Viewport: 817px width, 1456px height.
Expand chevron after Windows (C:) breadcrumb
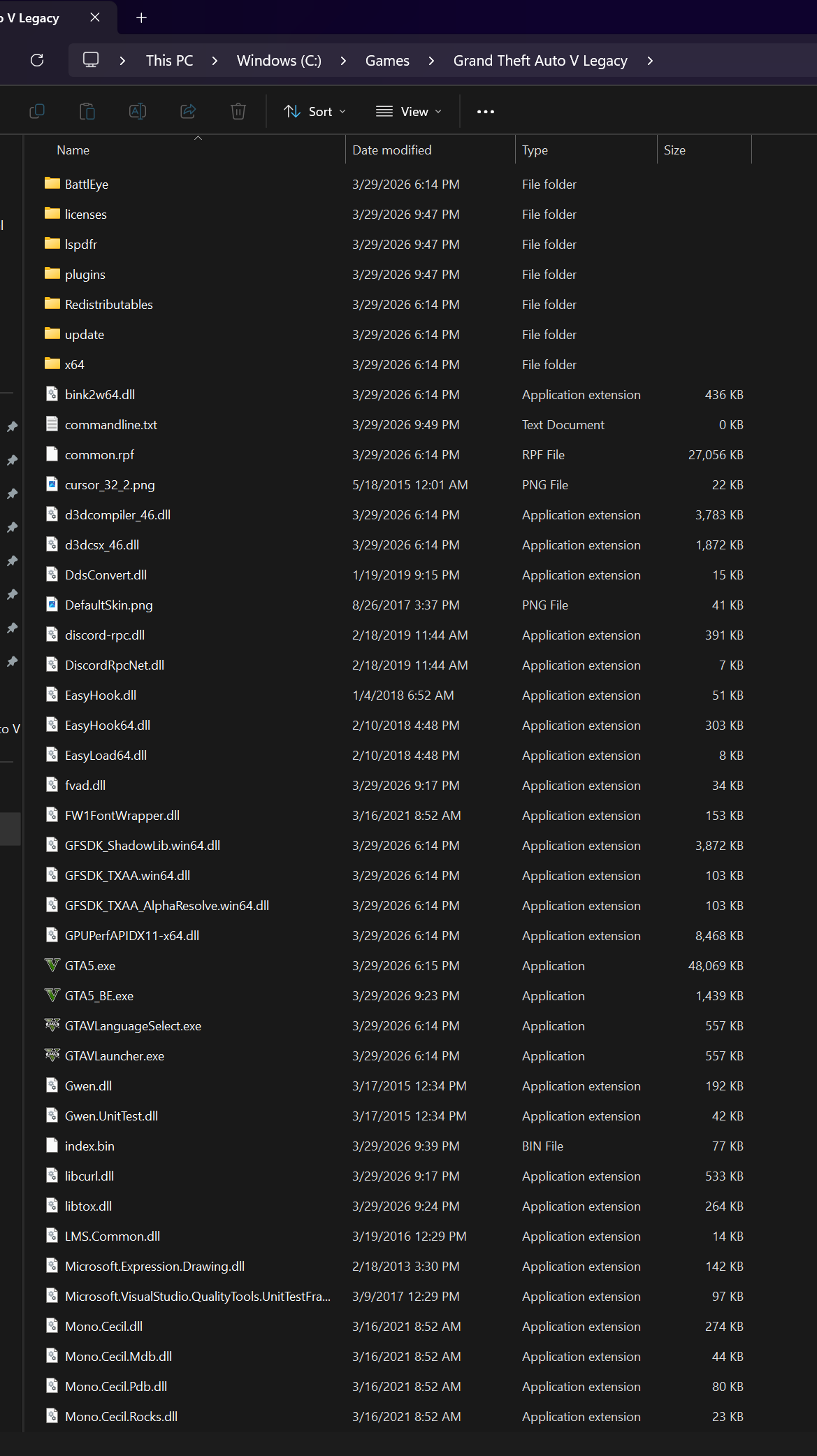coord(343,61)
